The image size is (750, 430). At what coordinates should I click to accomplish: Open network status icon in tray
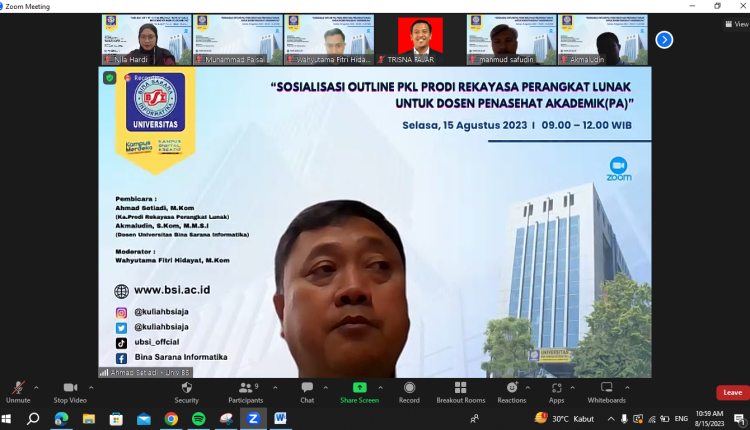coord(652,419)
